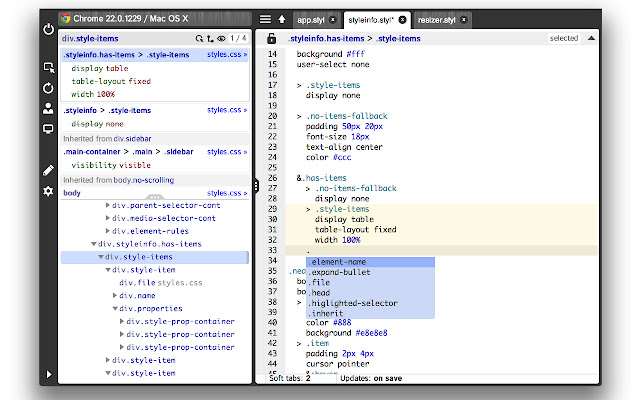This screenshot has width=640, height=400.
Task: Select the styleinfo.styl tab
Action: [x=371, y=20]
